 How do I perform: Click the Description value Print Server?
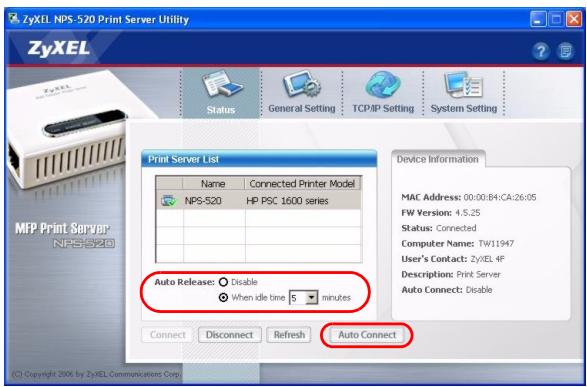tap(478, 274)
